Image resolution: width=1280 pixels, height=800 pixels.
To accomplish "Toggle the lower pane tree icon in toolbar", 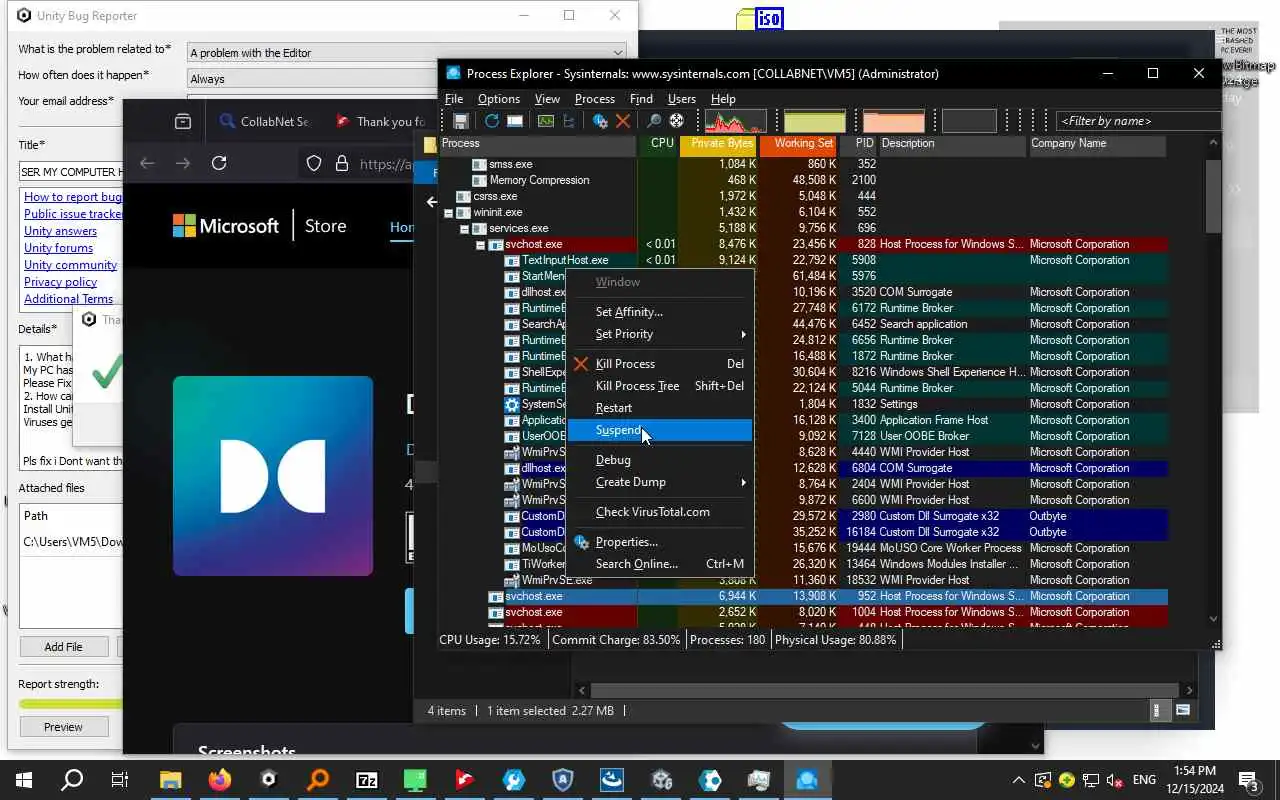I will [x=569, y=121].
